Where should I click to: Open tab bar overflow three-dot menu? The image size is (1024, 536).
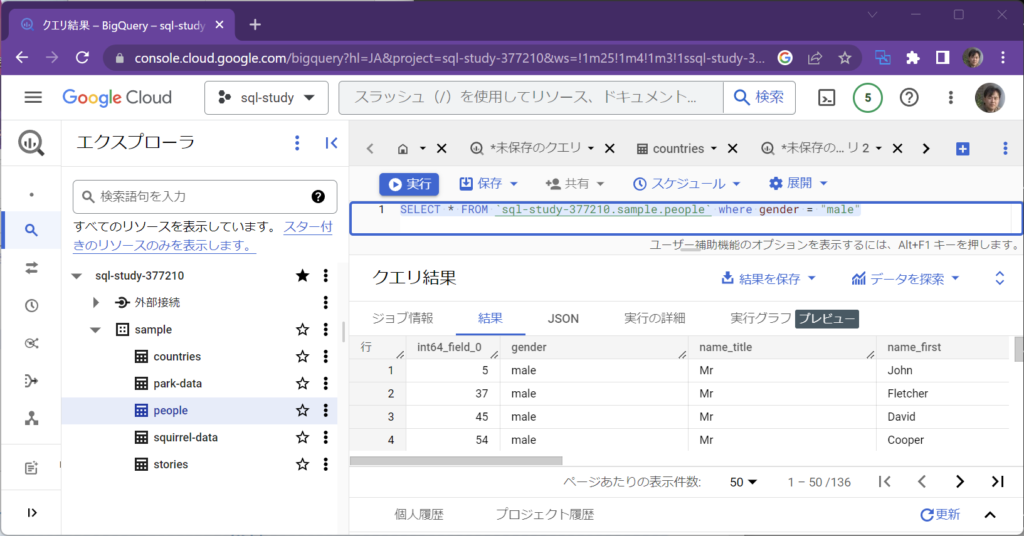1005,149
